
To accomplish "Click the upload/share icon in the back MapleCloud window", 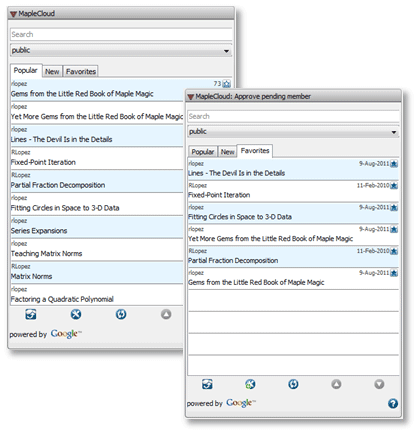I will pos(31,314).
